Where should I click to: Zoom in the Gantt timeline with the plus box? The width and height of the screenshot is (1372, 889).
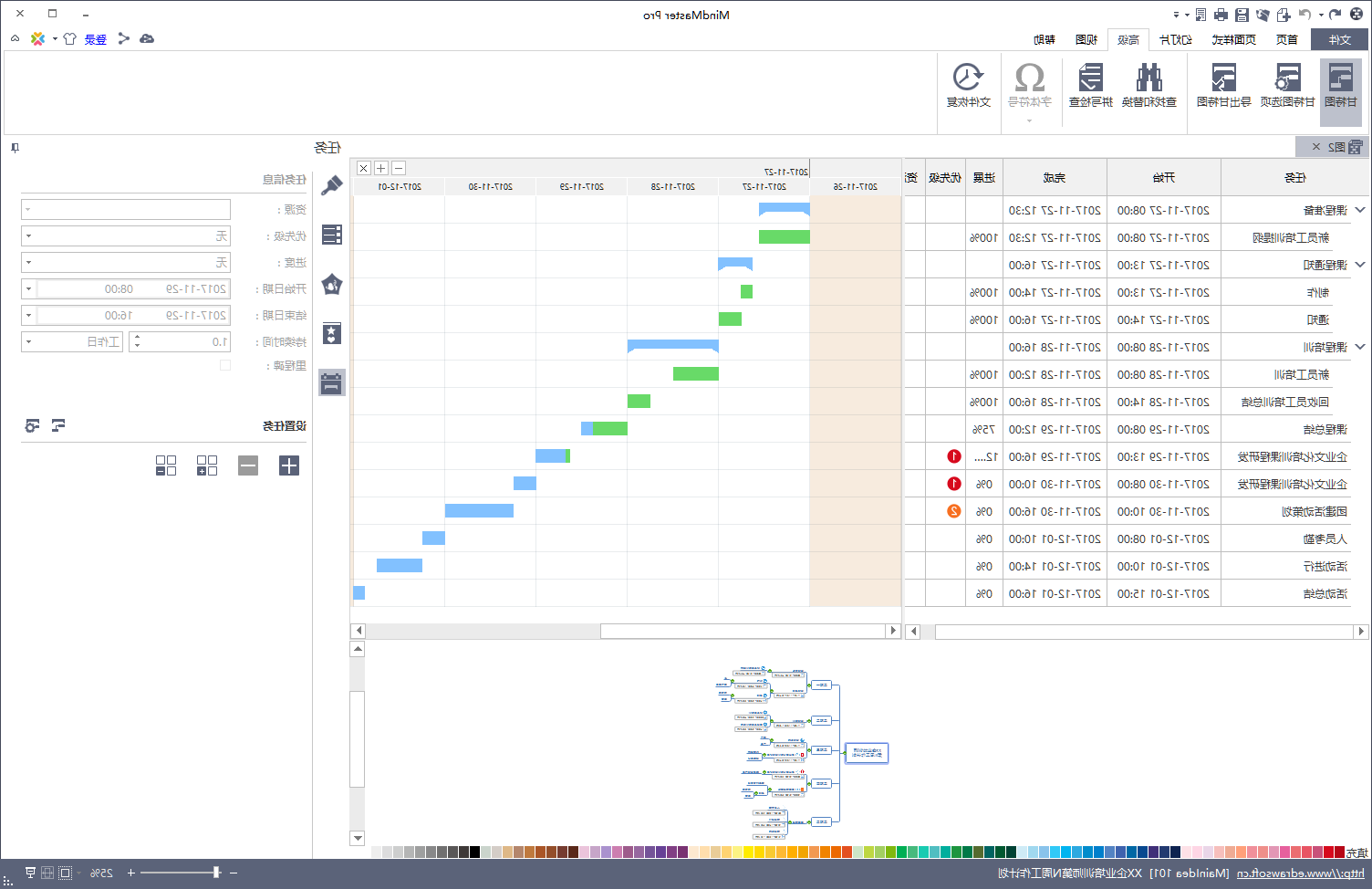click(x=381, y=168)
